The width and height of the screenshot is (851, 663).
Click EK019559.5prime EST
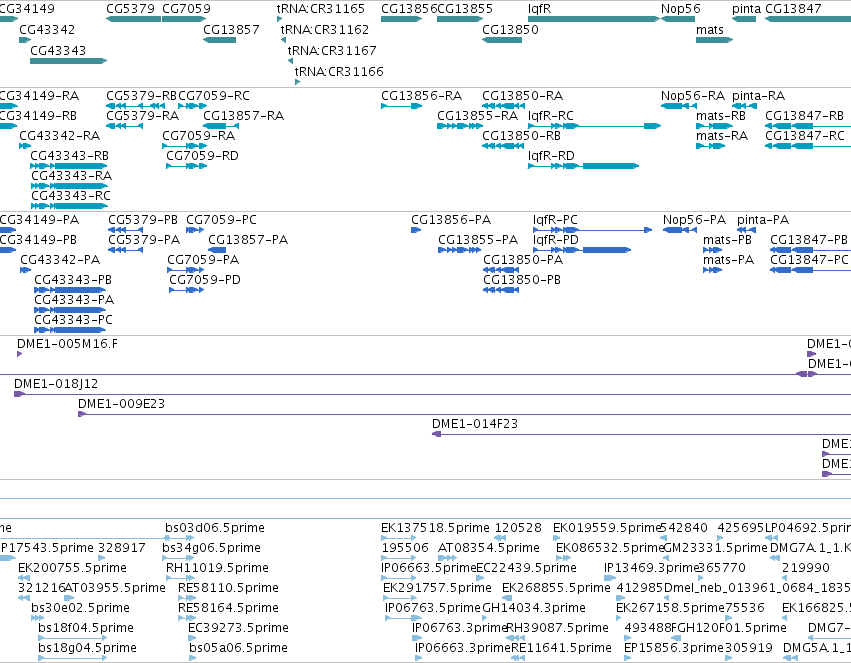point(556,538)
